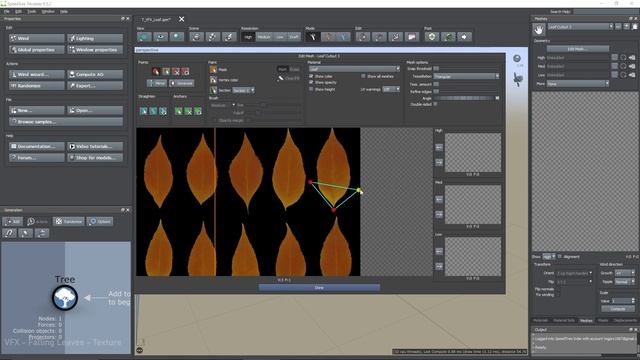
Task: Select the High LOD mesh thumbnail
Action: 473,152
